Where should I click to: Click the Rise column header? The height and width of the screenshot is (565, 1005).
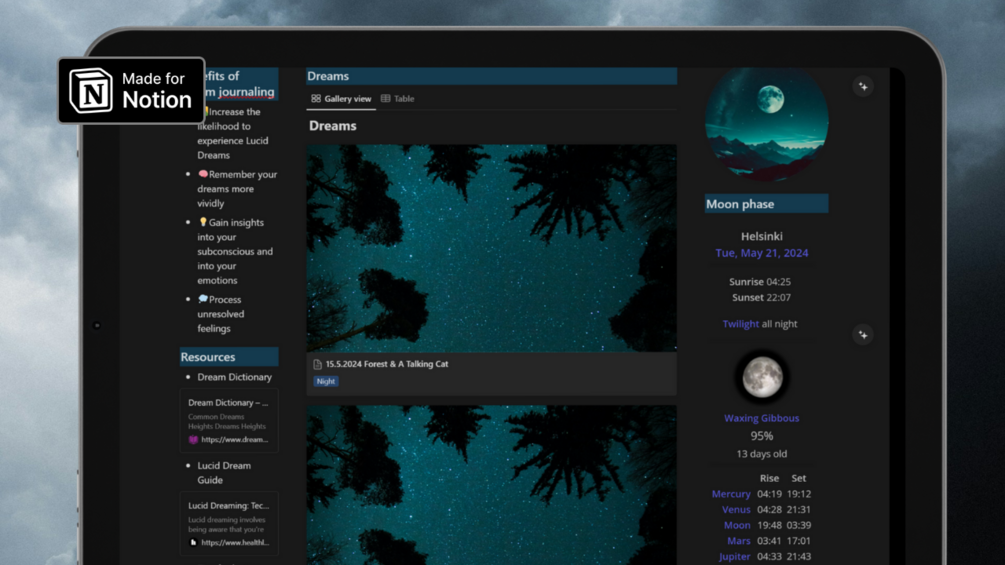[x=769, y=479]
